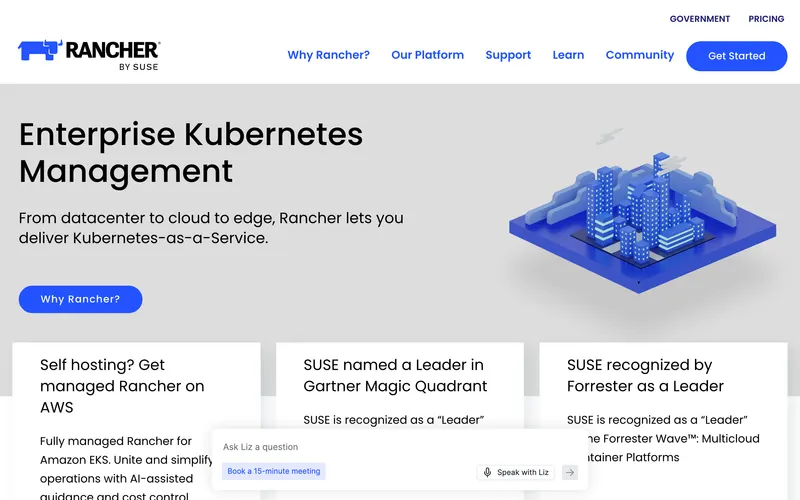
Task: Click the send arrow icon
Action: pyautogui.click(x=570, y=472)
